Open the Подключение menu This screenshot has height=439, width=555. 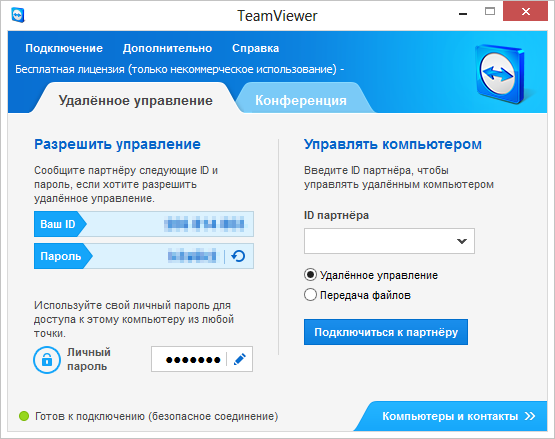click(x=64, y=48)
